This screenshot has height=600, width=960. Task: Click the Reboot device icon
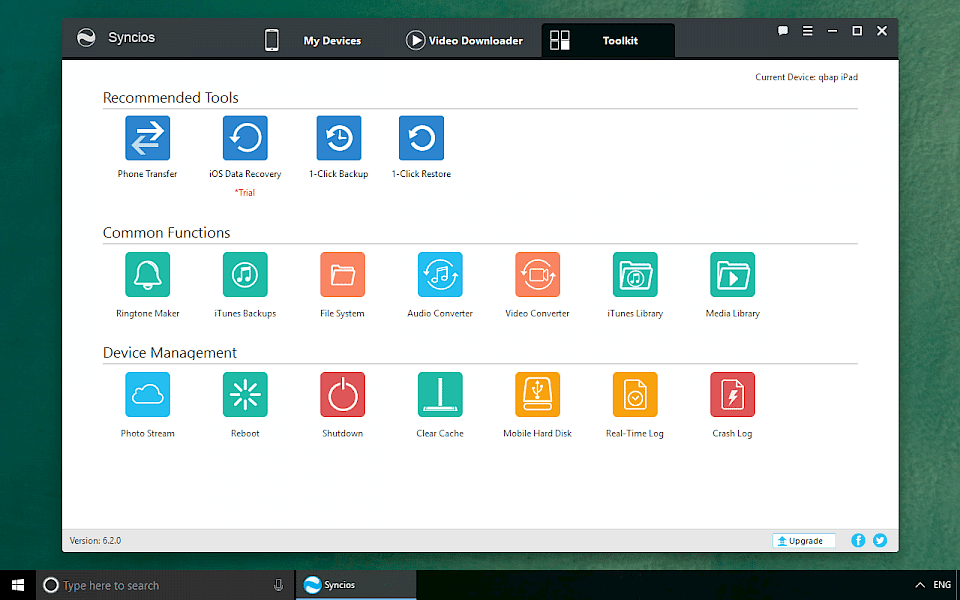(245, 394)
